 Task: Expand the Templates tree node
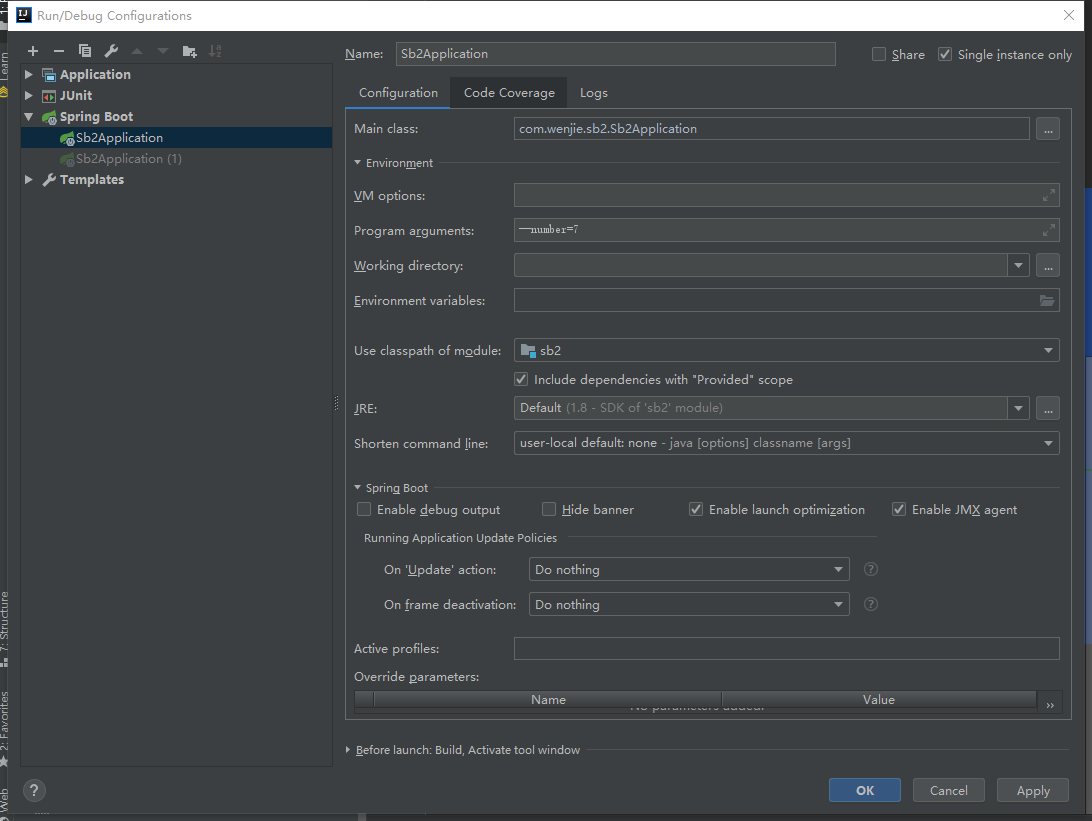(x=29, y=180)
